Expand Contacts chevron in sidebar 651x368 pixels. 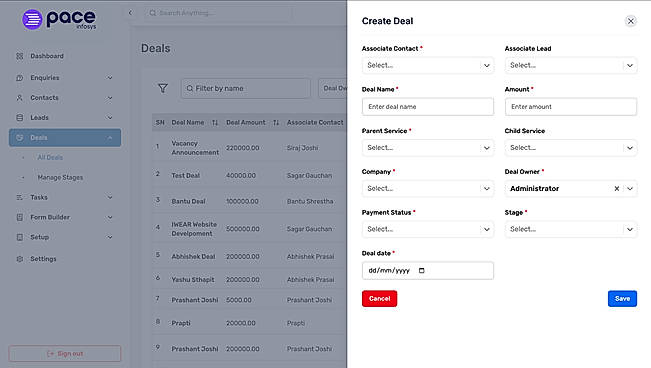click(110, 98)
